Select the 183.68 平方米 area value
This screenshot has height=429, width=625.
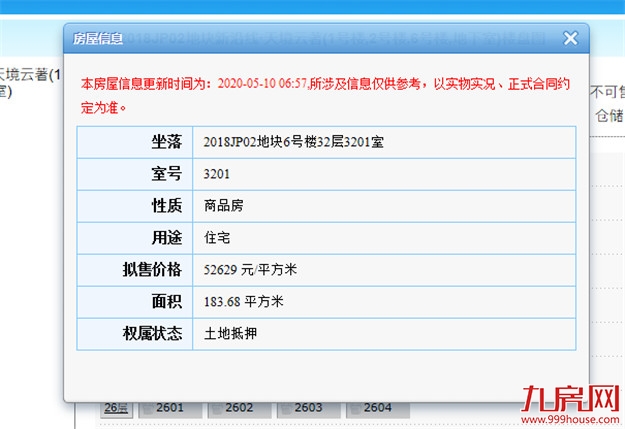pyautogui.click(x=244, y=302)
